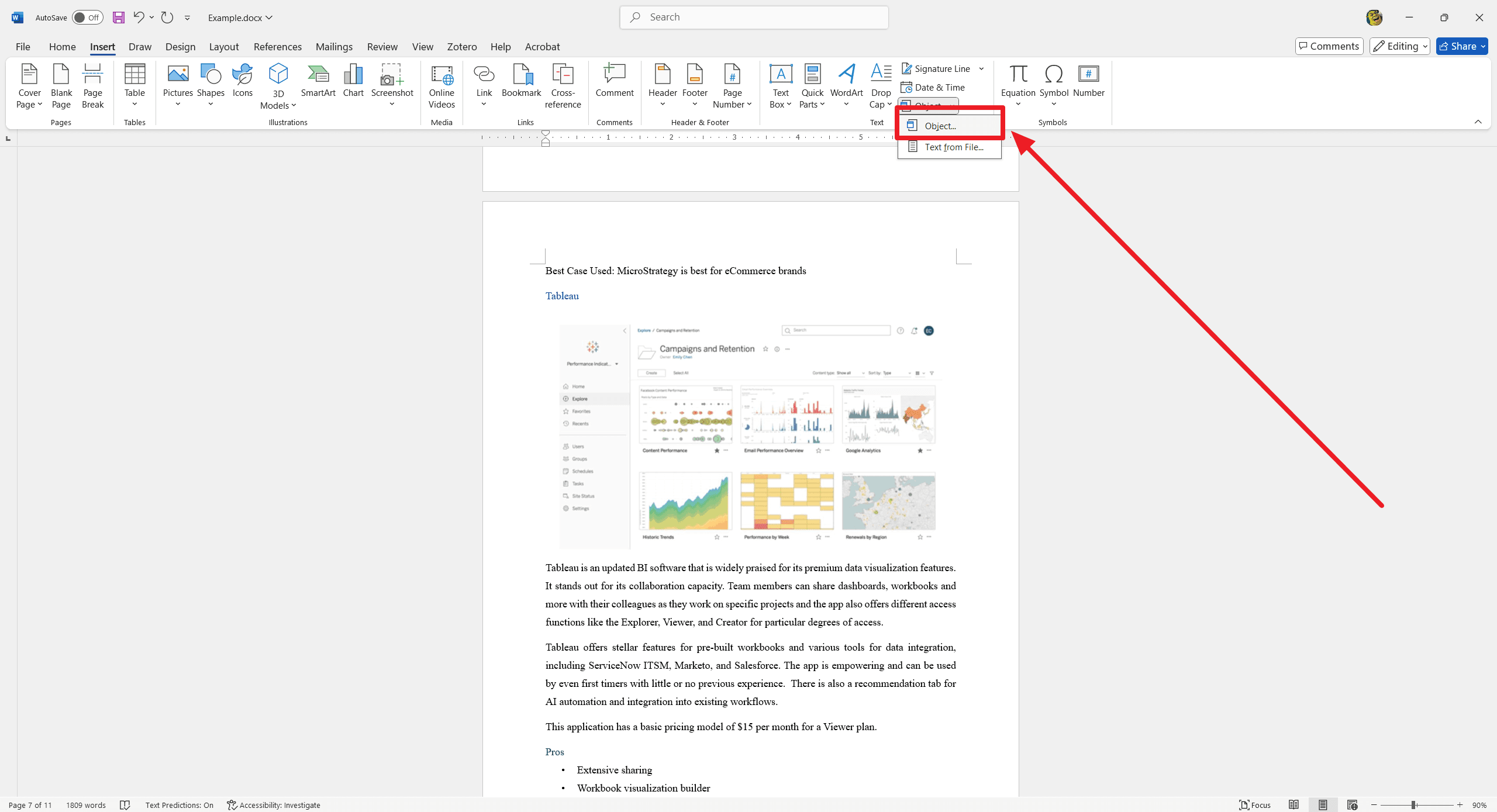1497x812 pixels.
Task: Switch to the References tab
Action: pyautogui.click(x=278, y=47)
